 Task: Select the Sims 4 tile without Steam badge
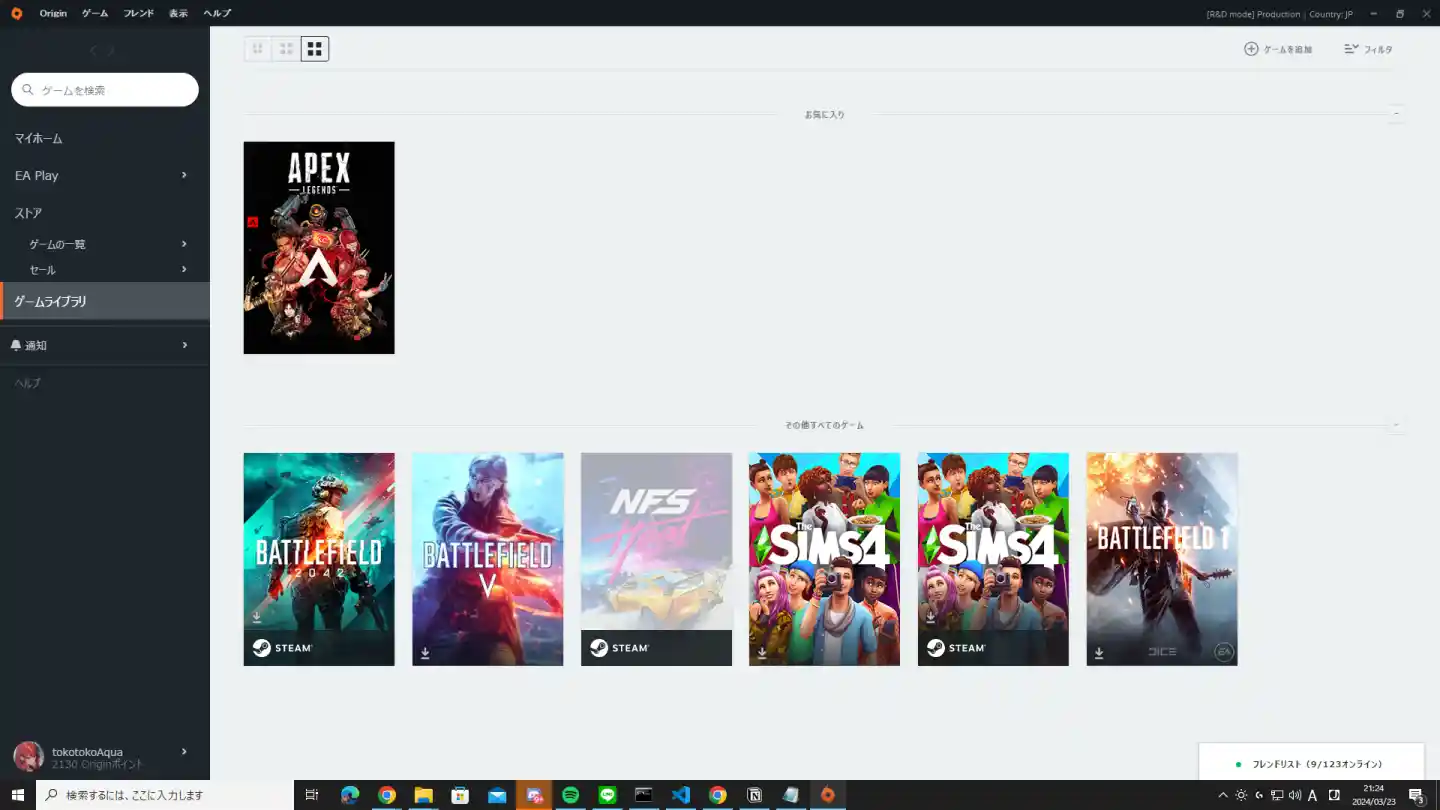pos(824,559)
